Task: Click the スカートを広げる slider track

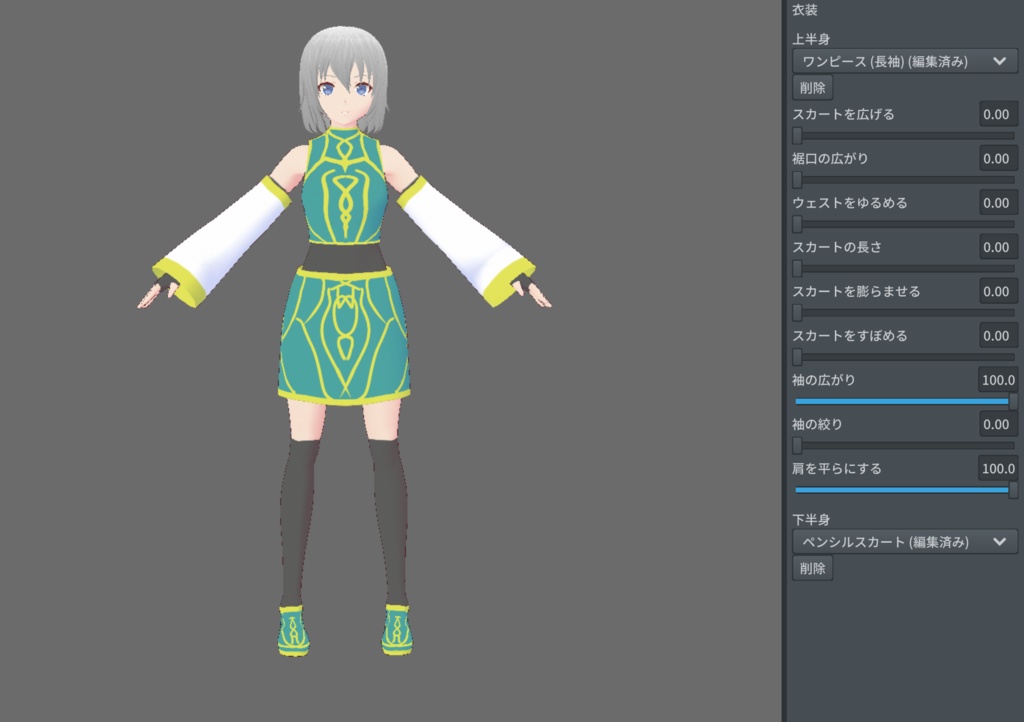Action: pyautogui.click(x=900, y=135)
